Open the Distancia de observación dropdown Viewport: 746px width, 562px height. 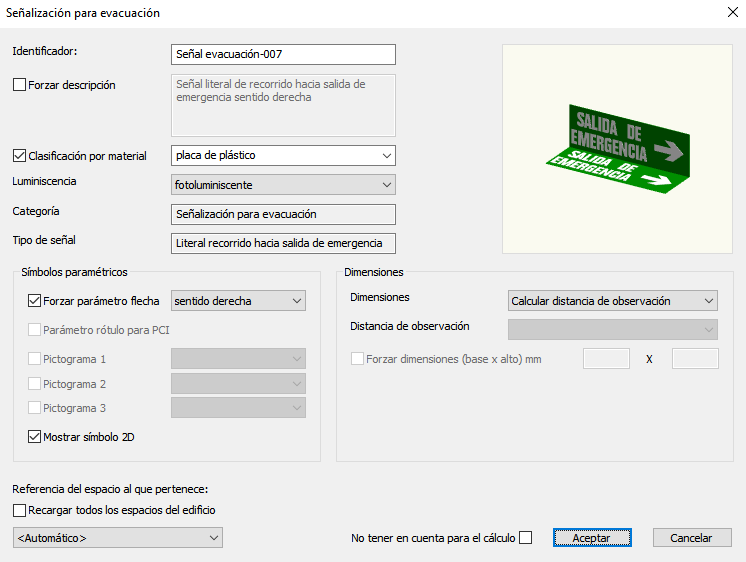[612, 329]
